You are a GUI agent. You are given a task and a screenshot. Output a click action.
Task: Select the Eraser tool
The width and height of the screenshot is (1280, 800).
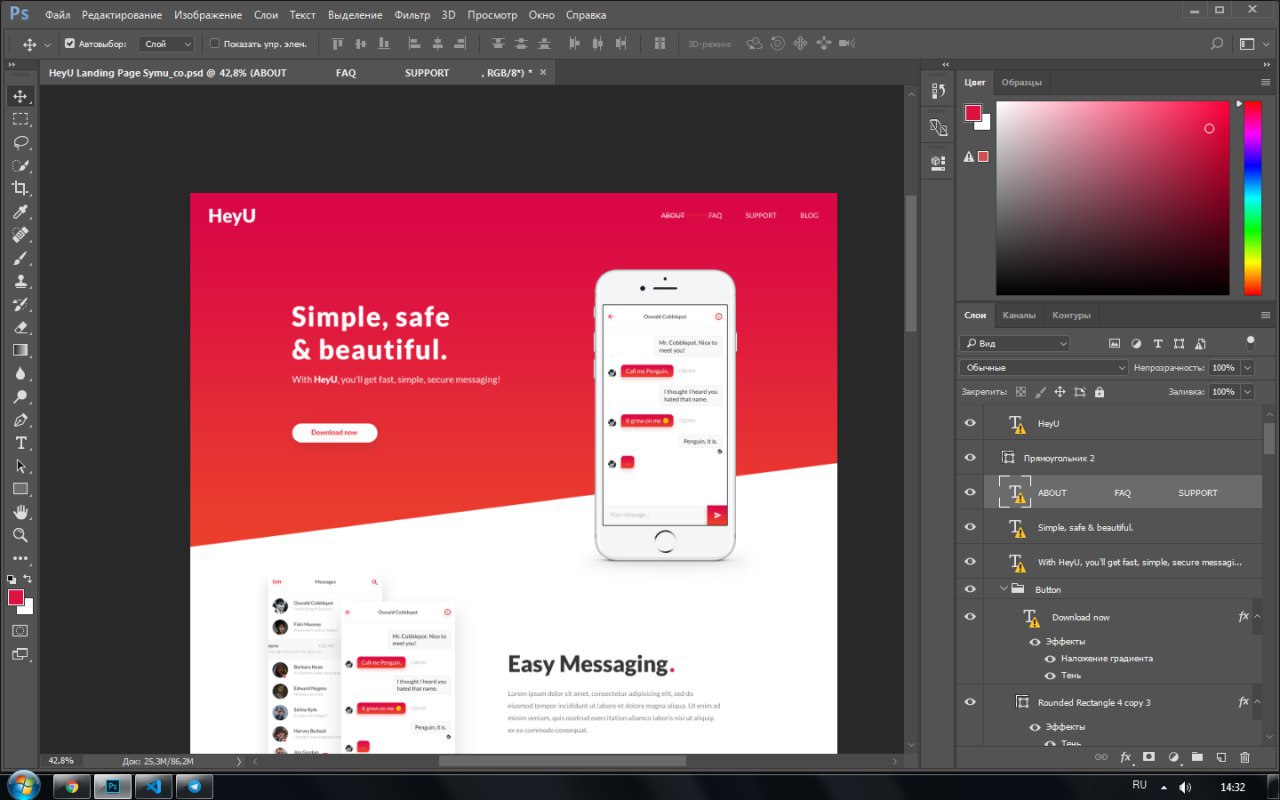coord(20,327)
